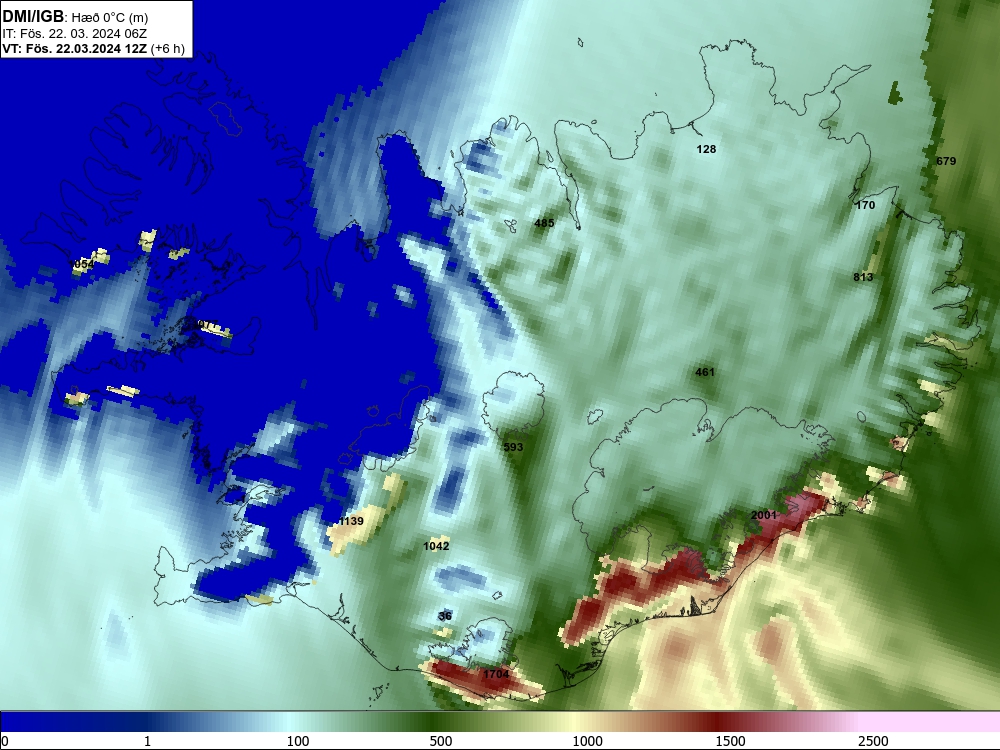The image size is (1000, 750).
Task: Click the legend label 1500
Action: 730,741
